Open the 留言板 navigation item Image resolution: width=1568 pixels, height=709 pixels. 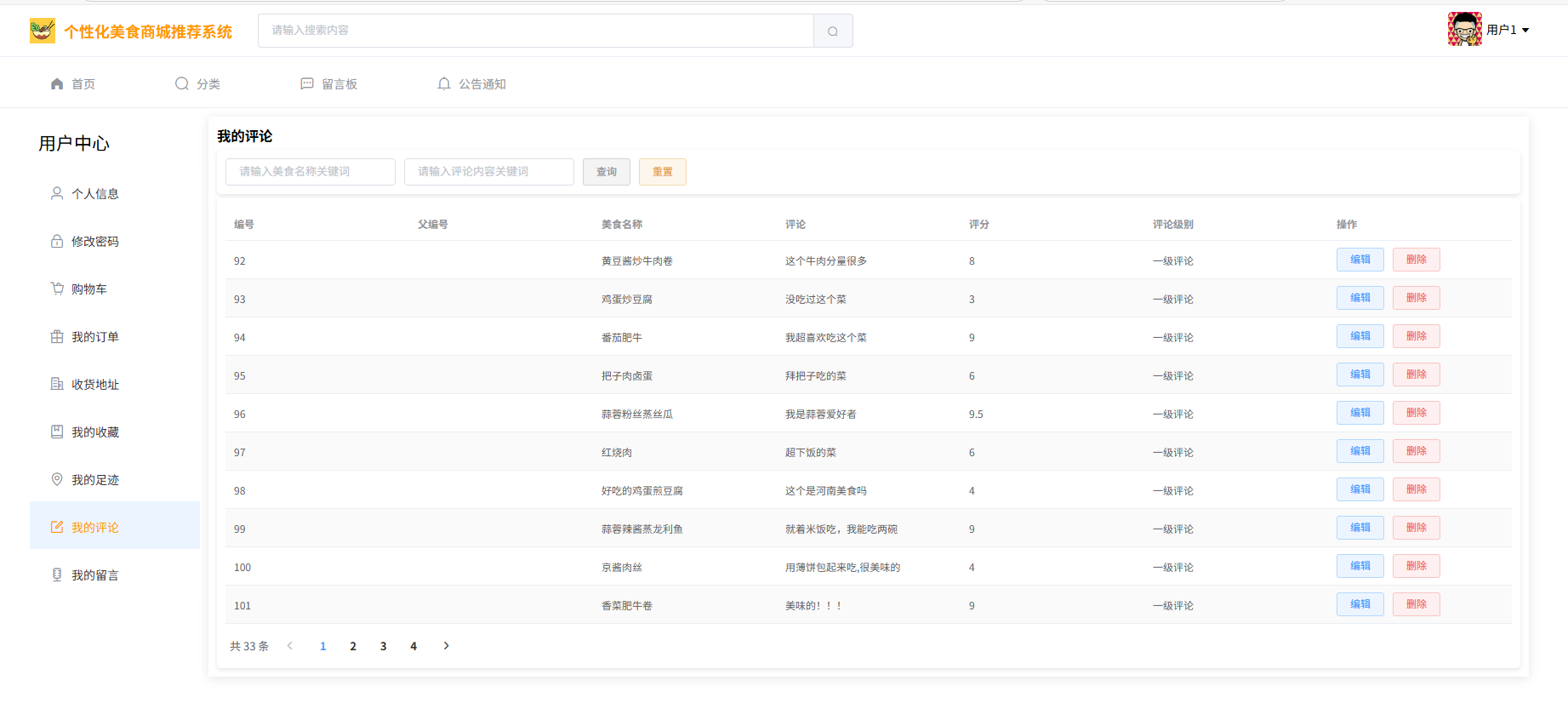(339, 83)
